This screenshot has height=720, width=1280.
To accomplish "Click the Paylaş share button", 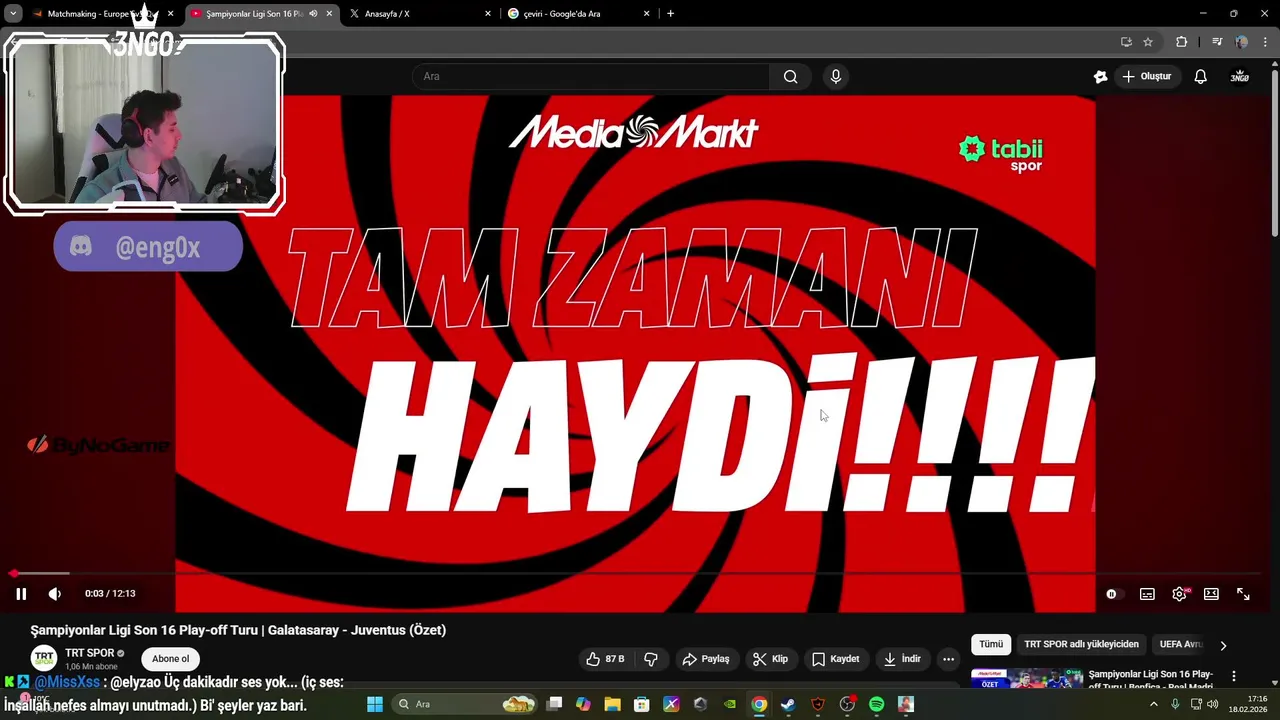I will (706, 659).
